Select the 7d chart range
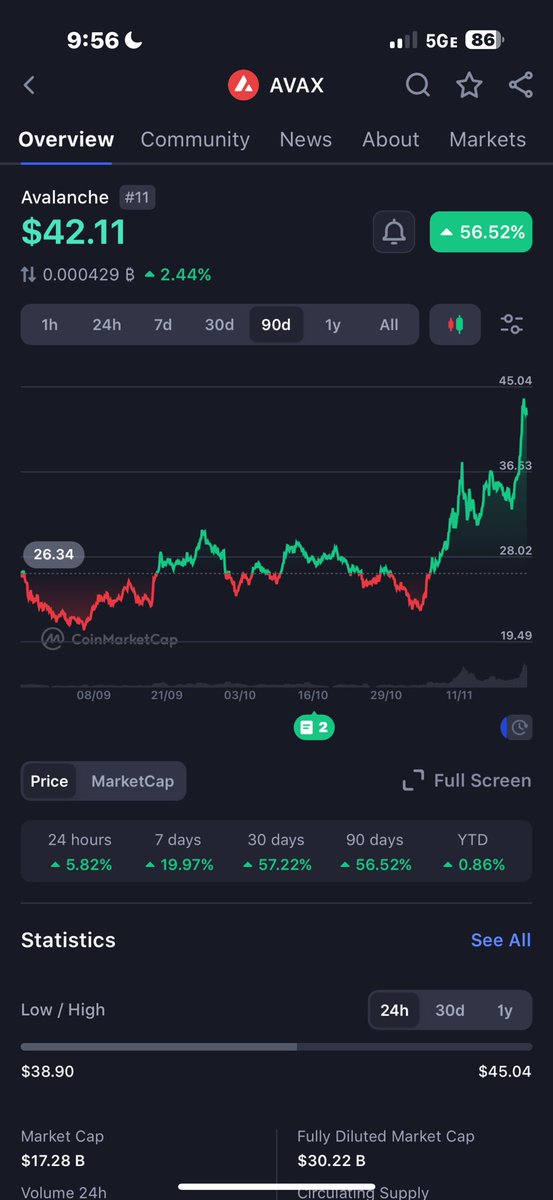Screen dimensions: 553x1200 click(x=163, y=324)
